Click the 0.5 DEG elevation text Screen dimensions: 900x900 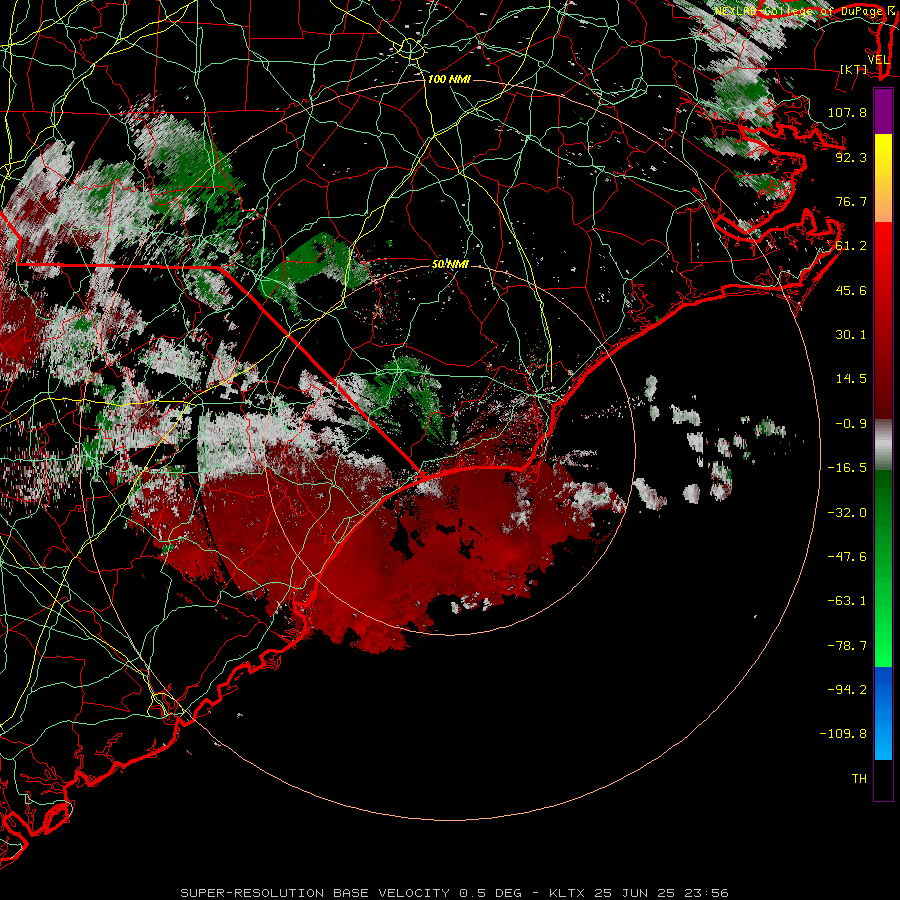490,893
